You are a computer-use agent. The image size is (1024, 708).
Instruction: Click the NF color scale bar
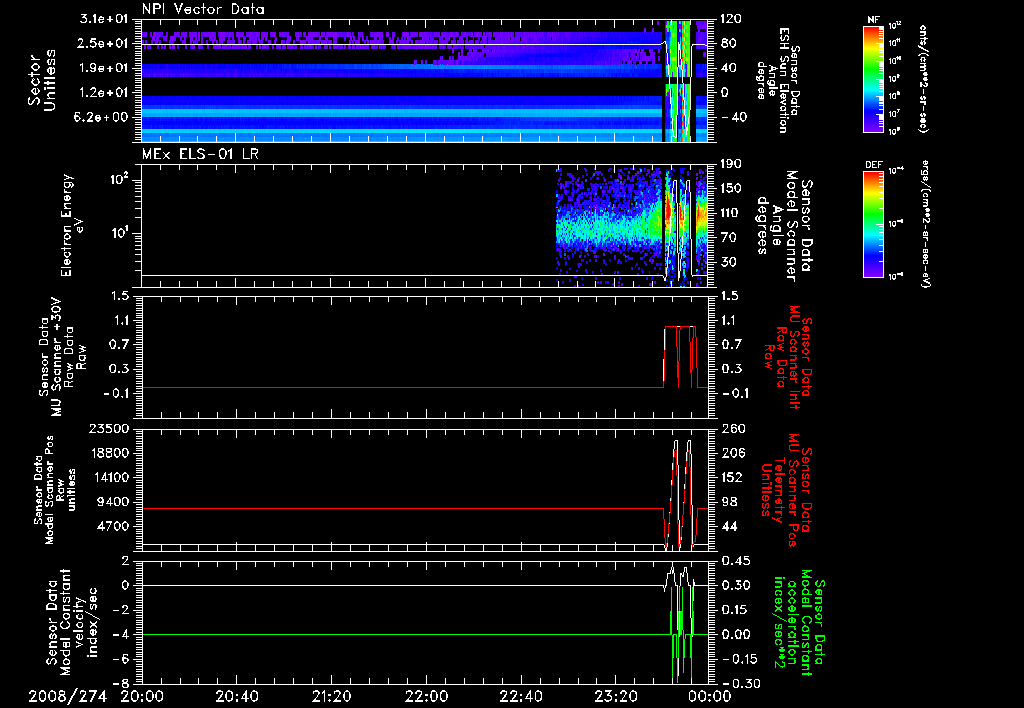[874, 79]
